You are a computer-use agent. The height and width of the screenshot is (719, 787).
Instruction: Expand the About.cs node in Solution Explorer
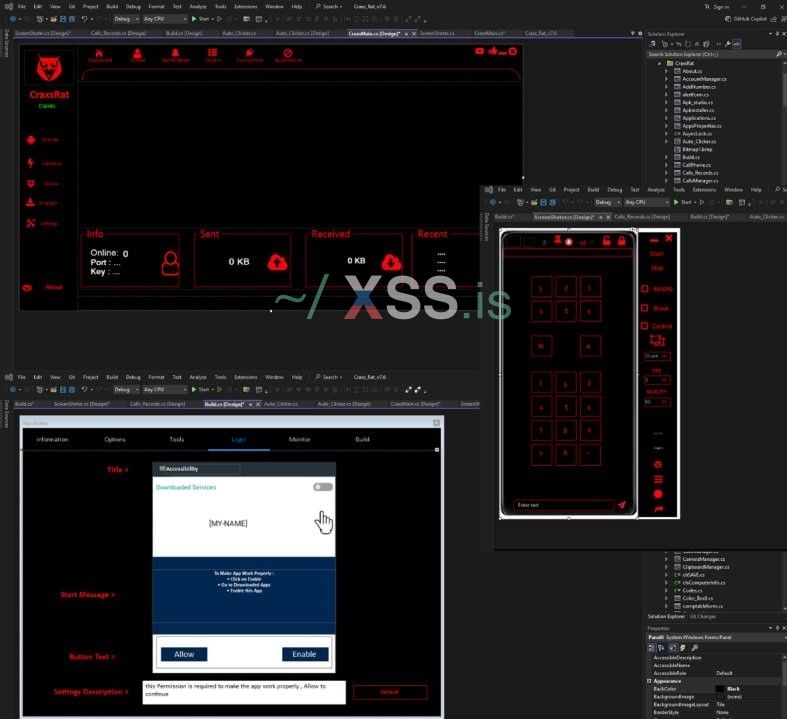667,71
